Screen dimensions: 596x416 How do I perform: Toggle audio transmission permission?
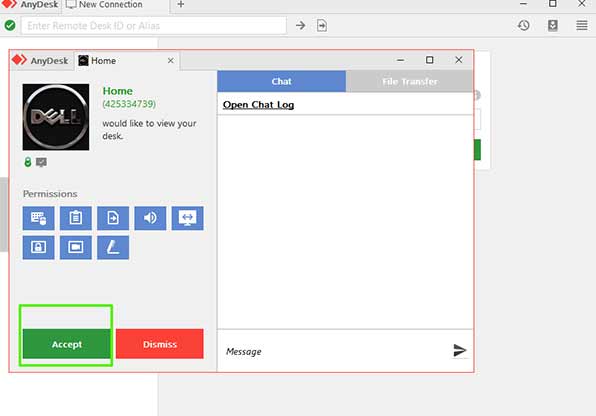point(150,218)
